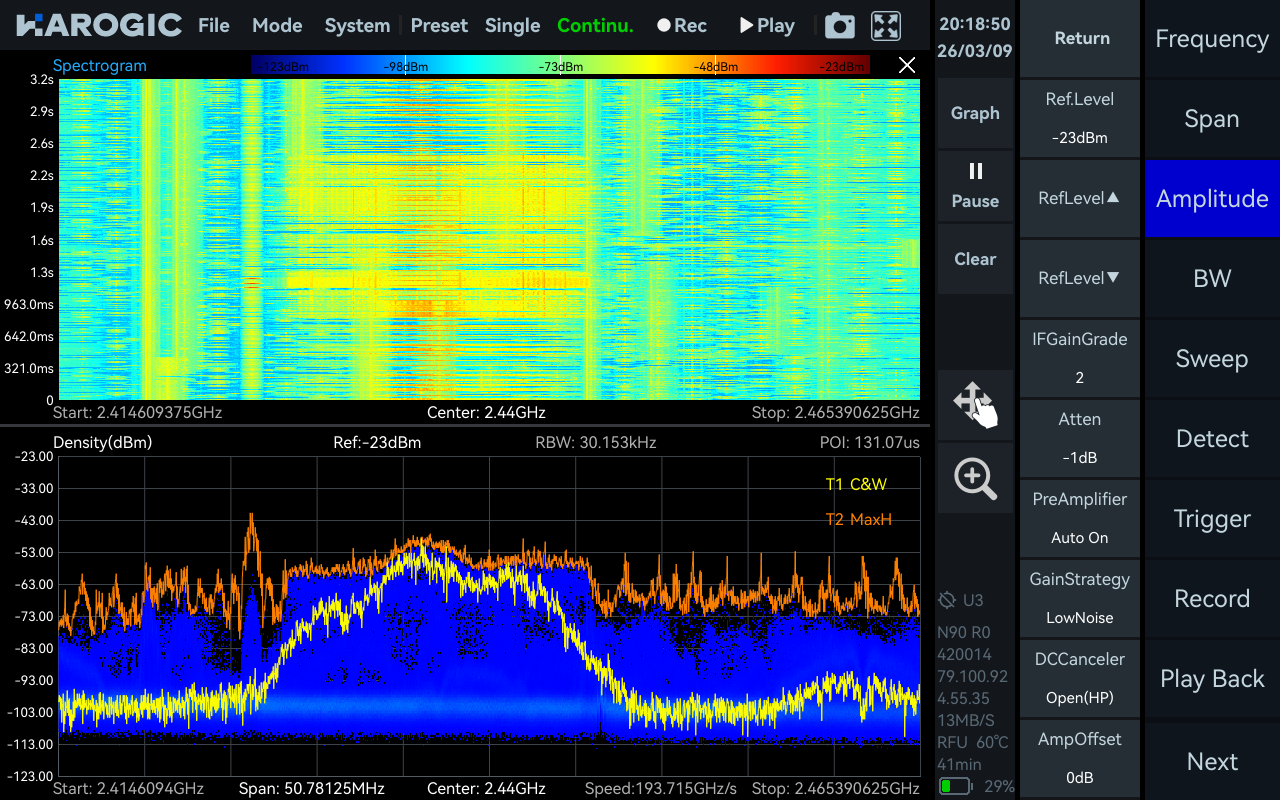Toggle DCCanceler Open(HP) setting

coord(1079,678)
